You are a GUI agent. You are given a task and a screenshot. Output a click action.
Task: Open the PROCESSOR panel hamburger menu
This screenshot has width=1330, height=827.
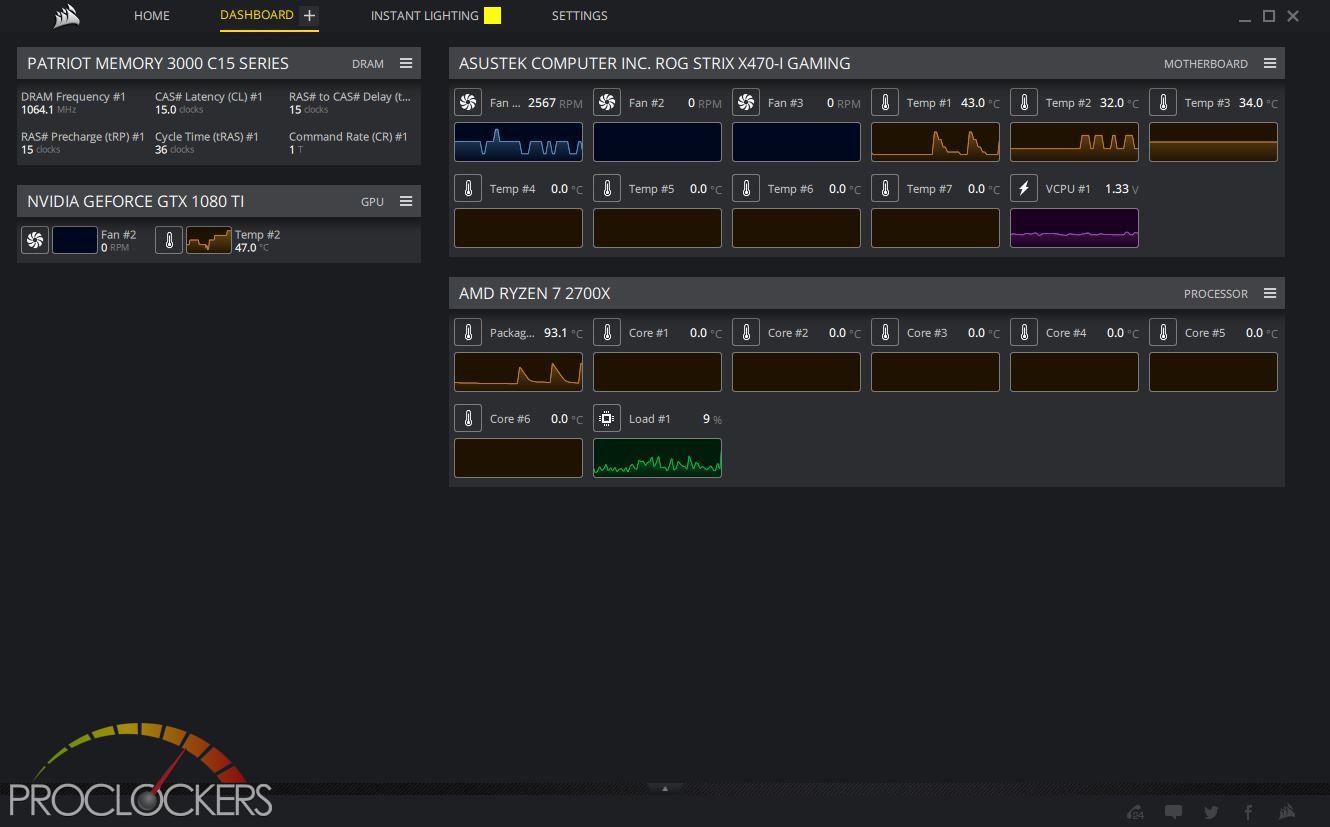point(1270,293)
